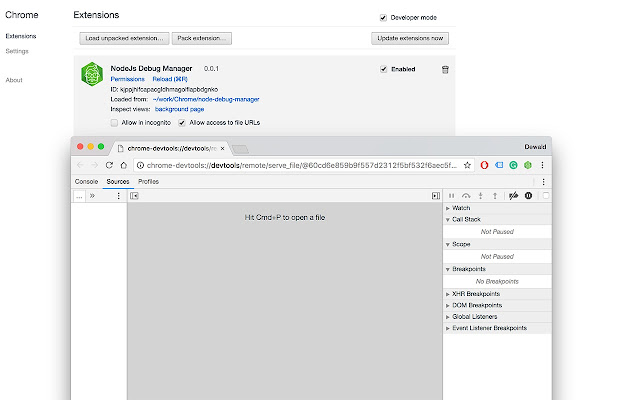Switch to the Console tab
This screenshot has height=400, width=640.
click(86, 182)
